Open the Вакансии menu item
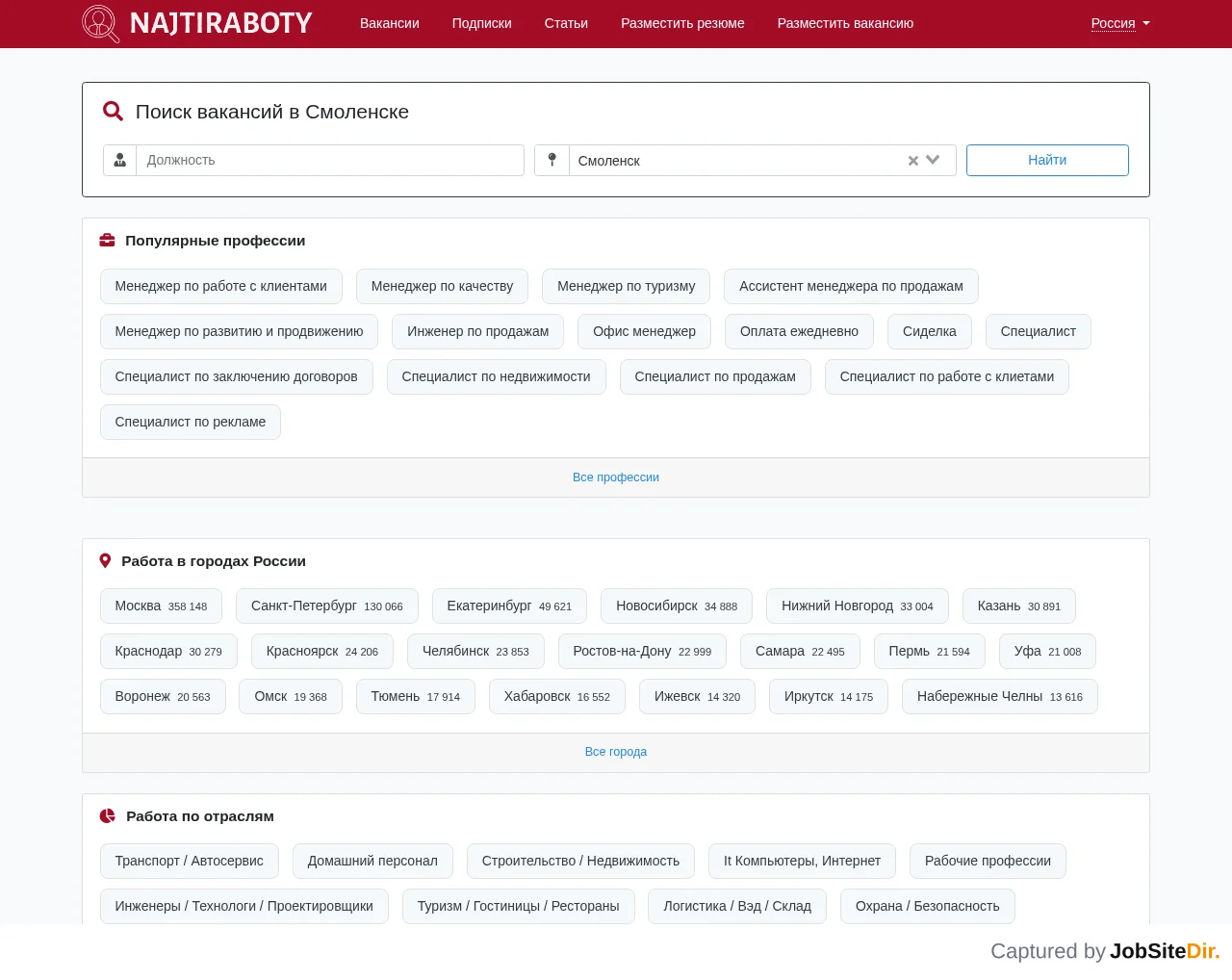Viewport: 1232px width, 980px height. pos(390,23)
